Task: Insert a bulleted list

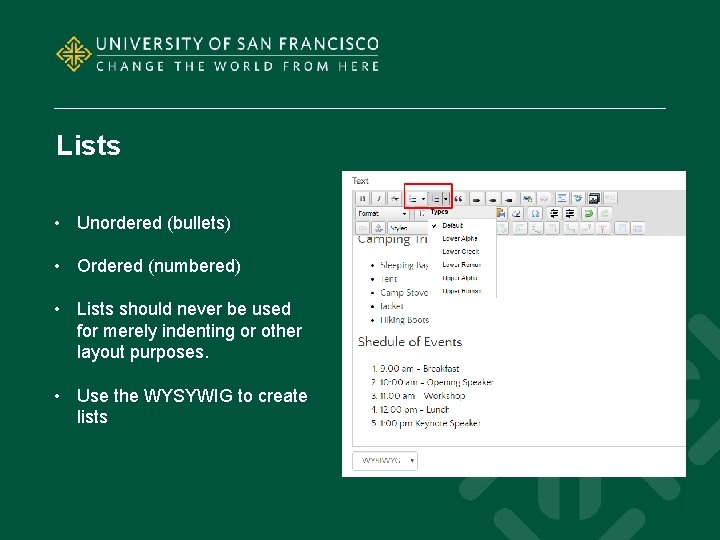Action: point(413,199)
